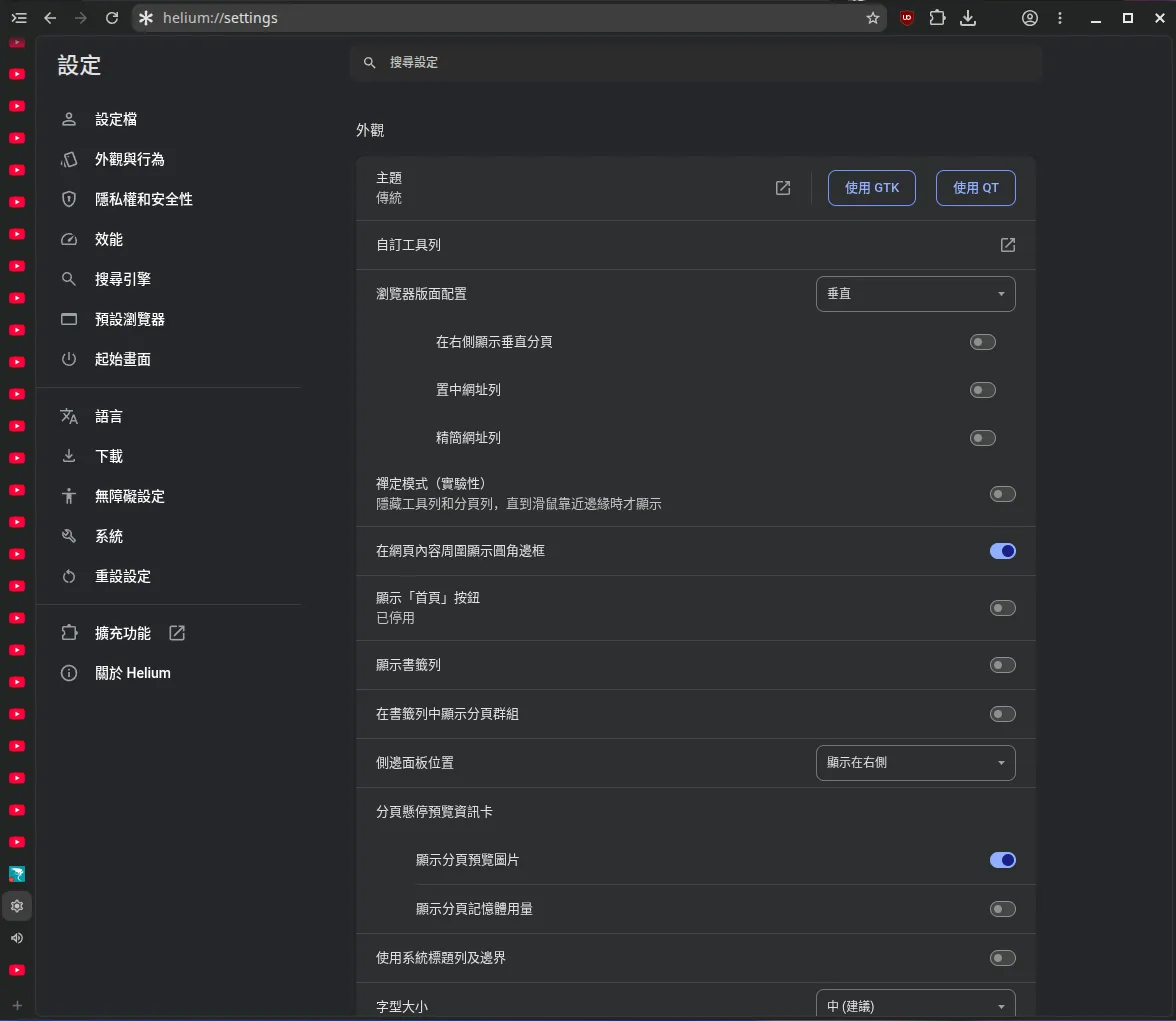Open the theme external link icon
The image size is (1176, 1021).
[782, 188]
